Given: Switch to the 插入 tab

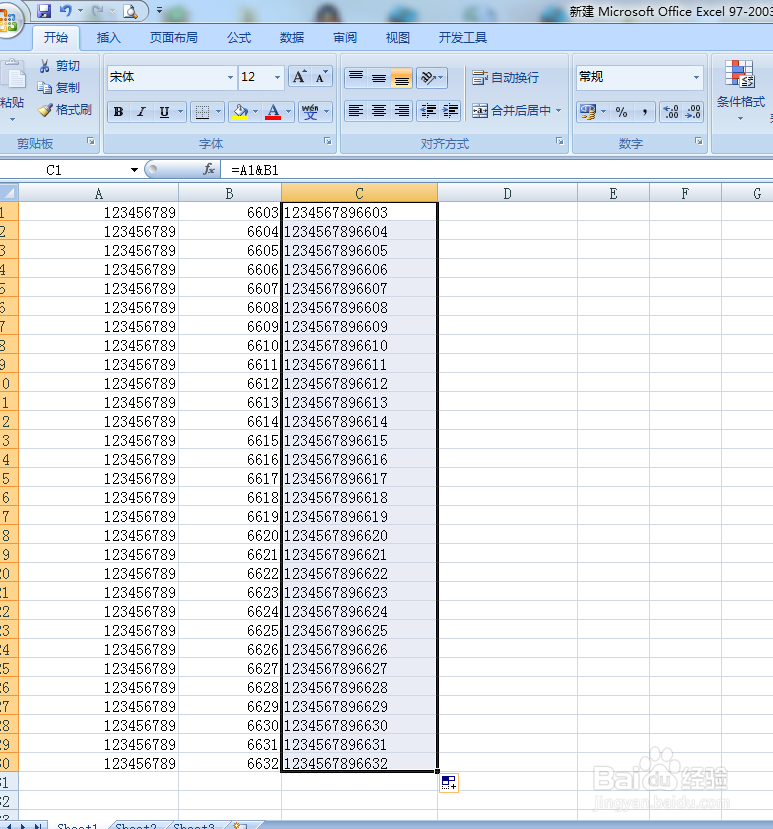Looking at the screenshot, I should pos(109,38).
